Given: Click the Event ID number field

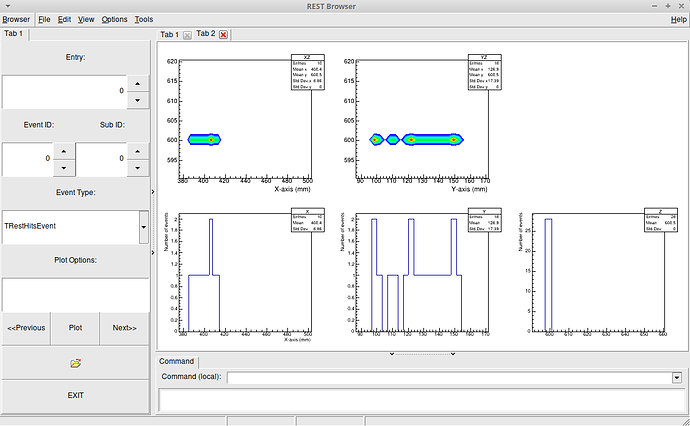Looking at the screenshot, I should click(28, 159).
